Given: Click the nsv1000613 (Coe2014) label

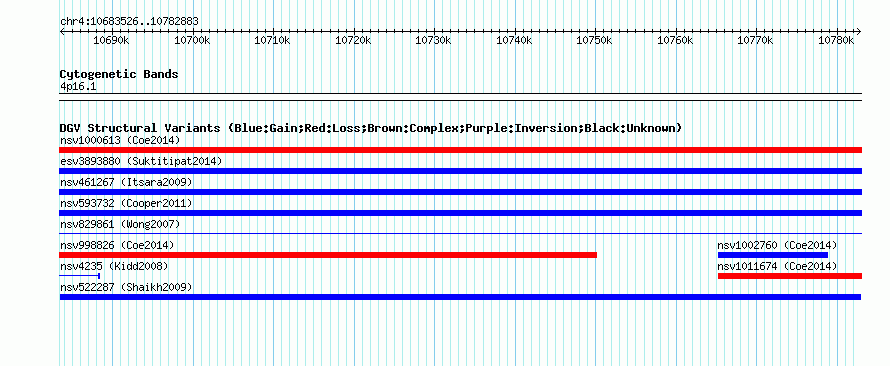Looking at the screenshot, I should click(x=120, y=140).
